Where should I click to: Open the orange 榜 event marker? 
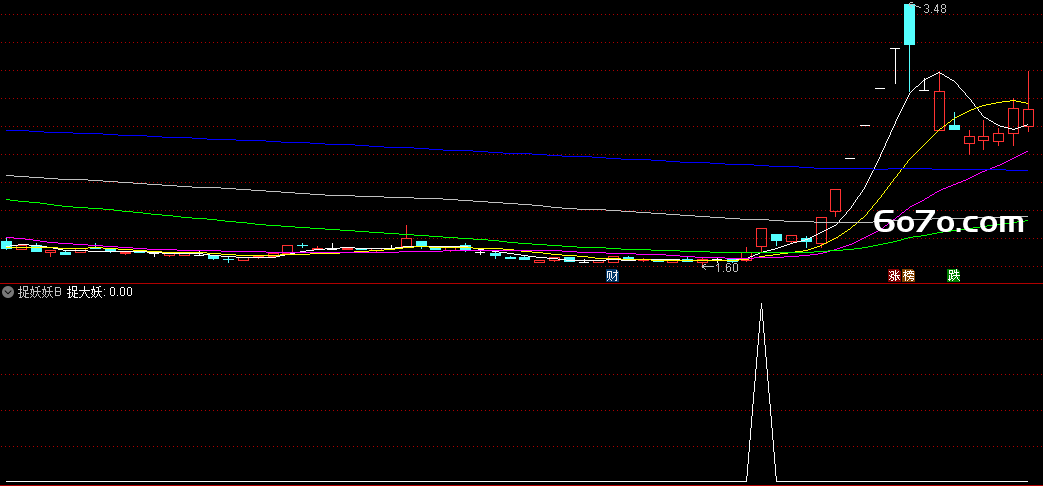(908, 275)
